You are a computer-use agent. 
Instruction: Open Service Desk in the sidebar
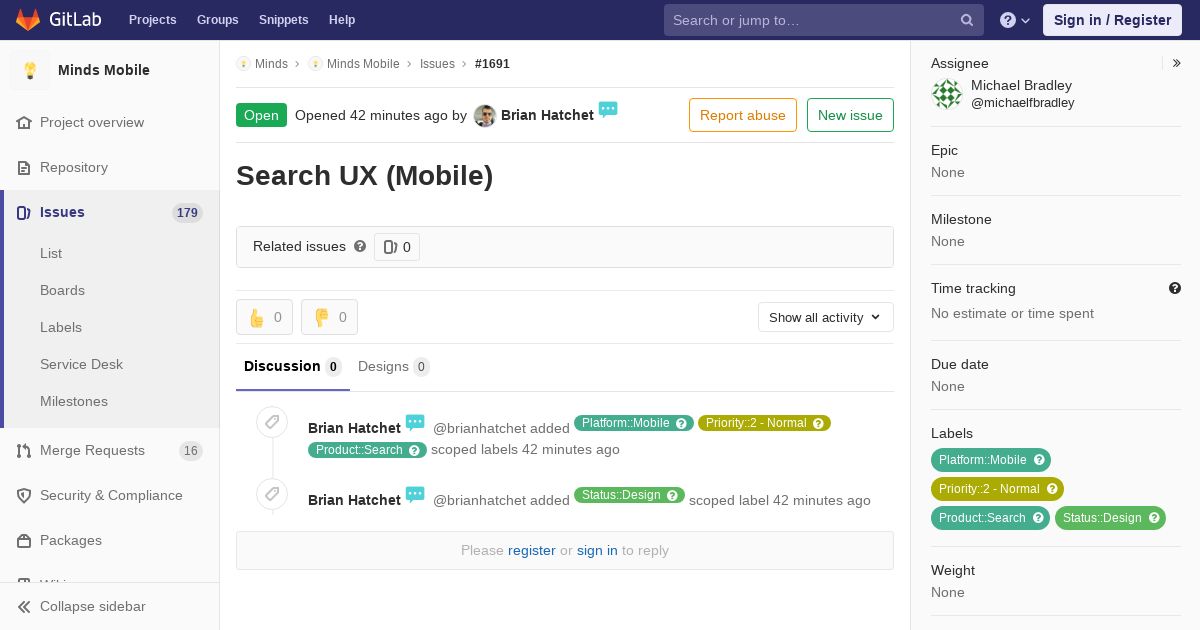pyautogui.click(x=81, y=364)
